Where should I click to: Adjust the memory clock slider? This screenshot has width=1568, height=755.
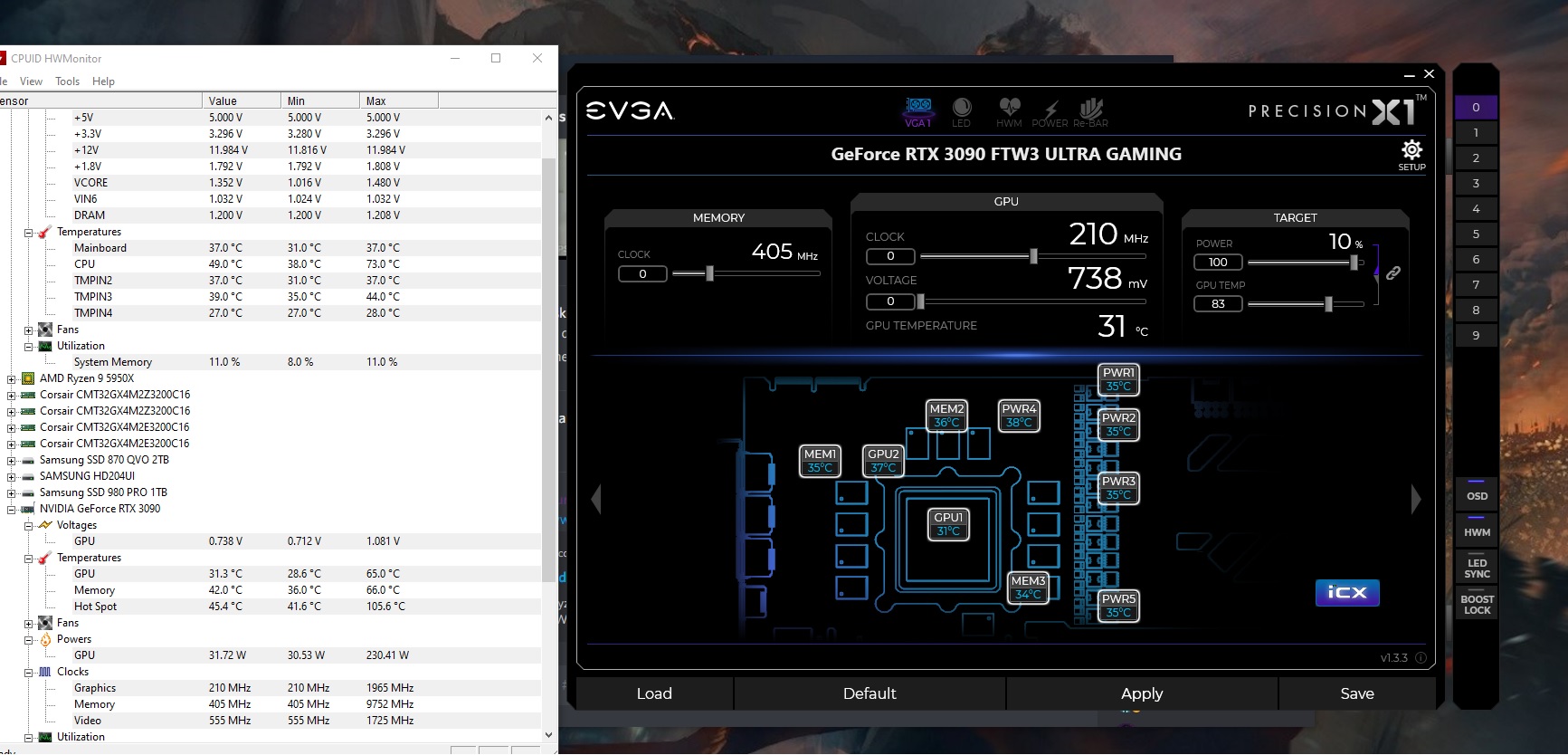pyautogui.click(x=709, y=273)
